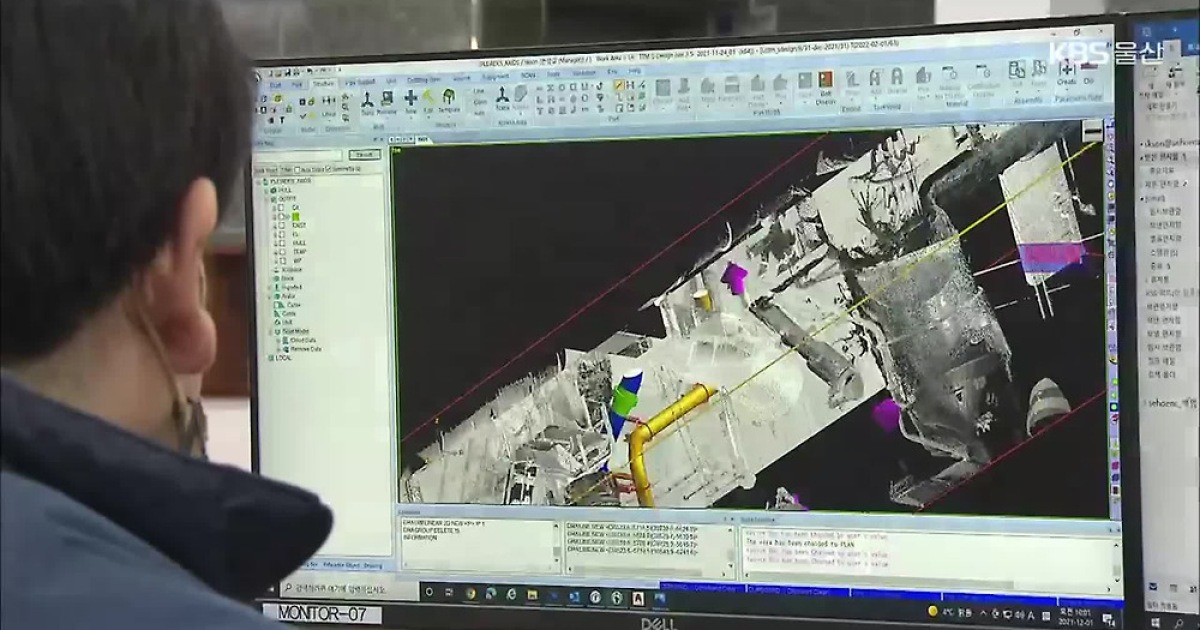
Task: Click the Certification Display icon in Material group
Action: point(983,72)
